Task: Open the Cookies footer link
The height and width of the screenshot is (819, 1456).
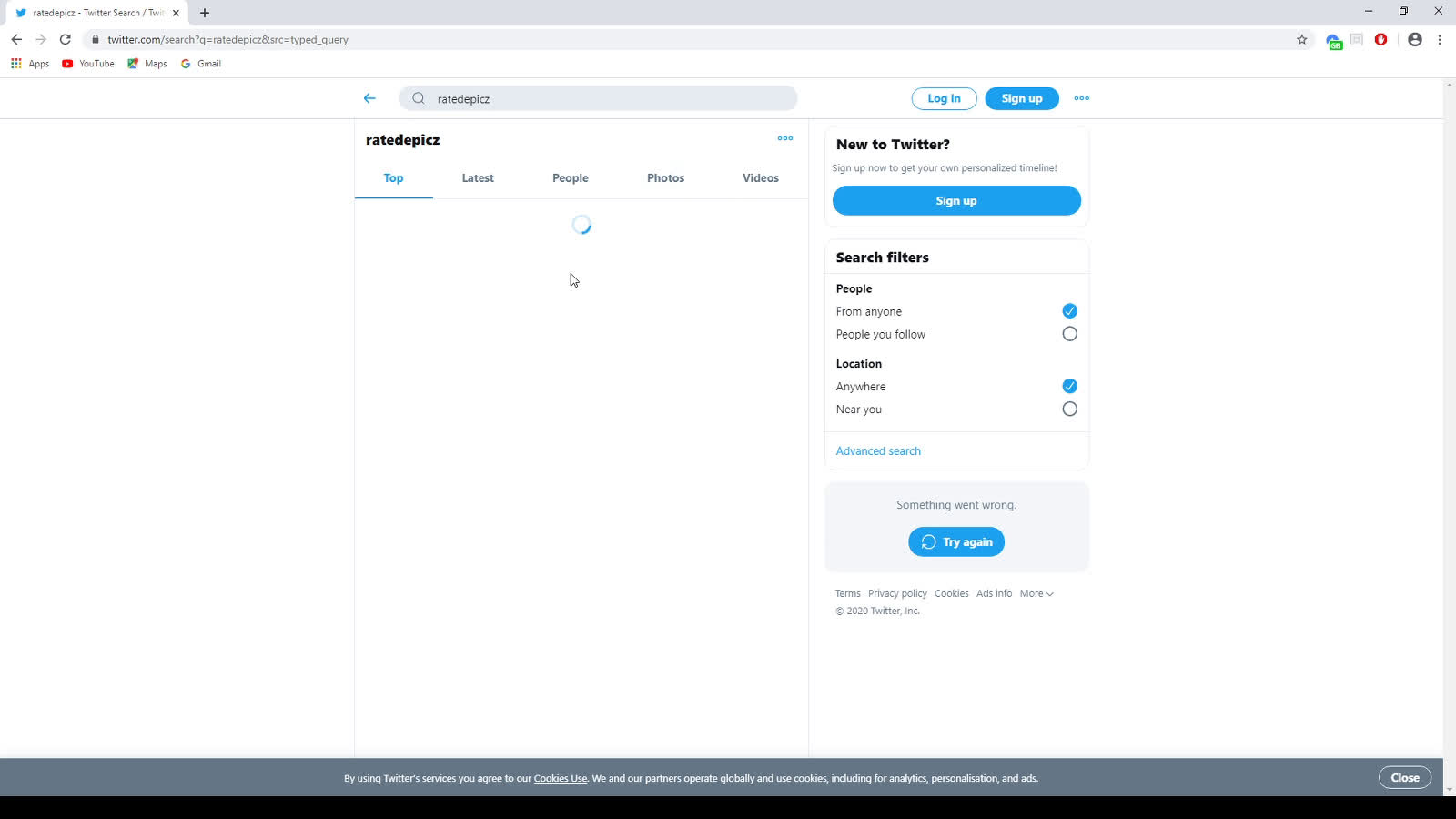Action: [951, 593]
